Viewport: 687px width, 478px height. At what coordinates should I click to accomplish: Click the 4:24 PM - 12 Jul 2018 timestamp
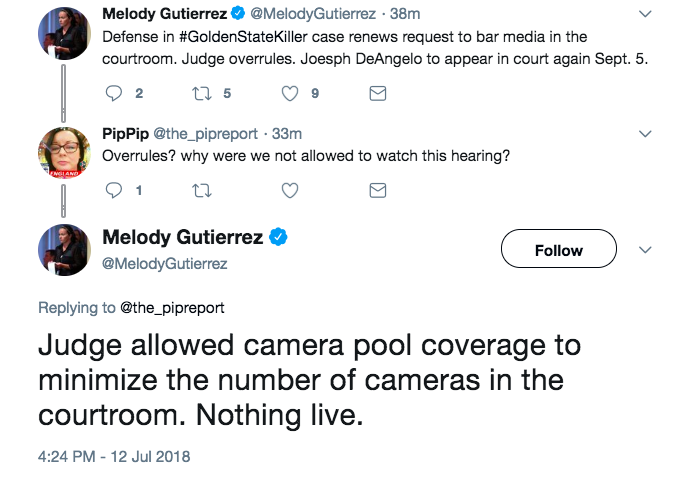pos(114,456)
